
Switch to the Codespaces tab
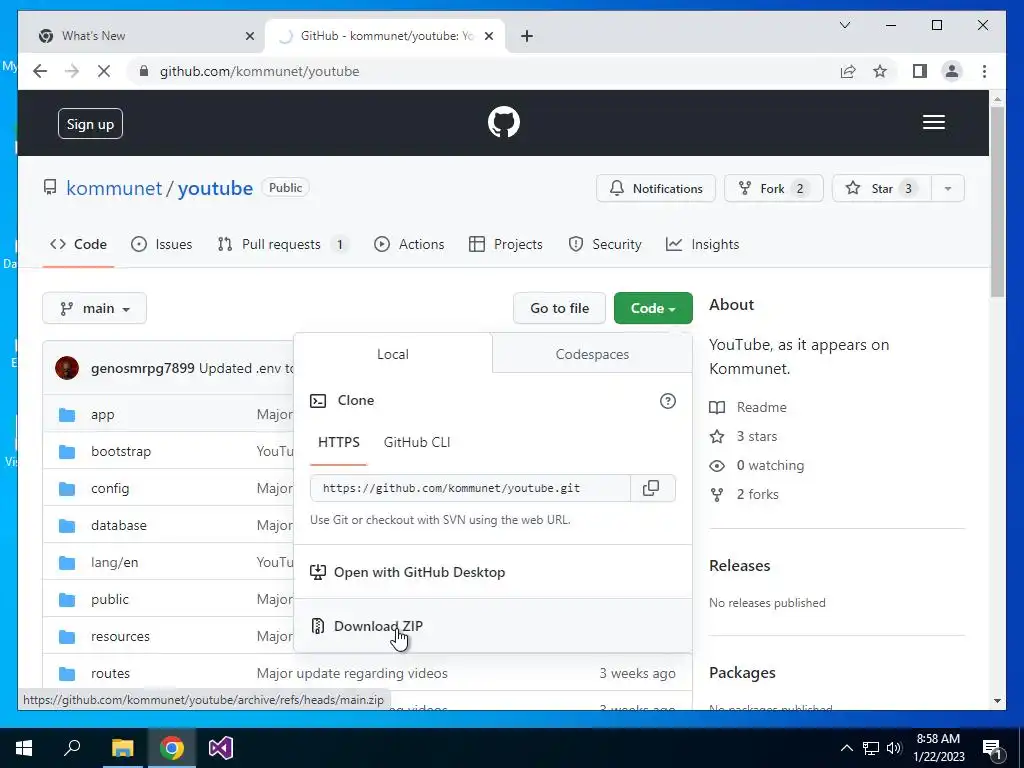[x=592, y=354]
